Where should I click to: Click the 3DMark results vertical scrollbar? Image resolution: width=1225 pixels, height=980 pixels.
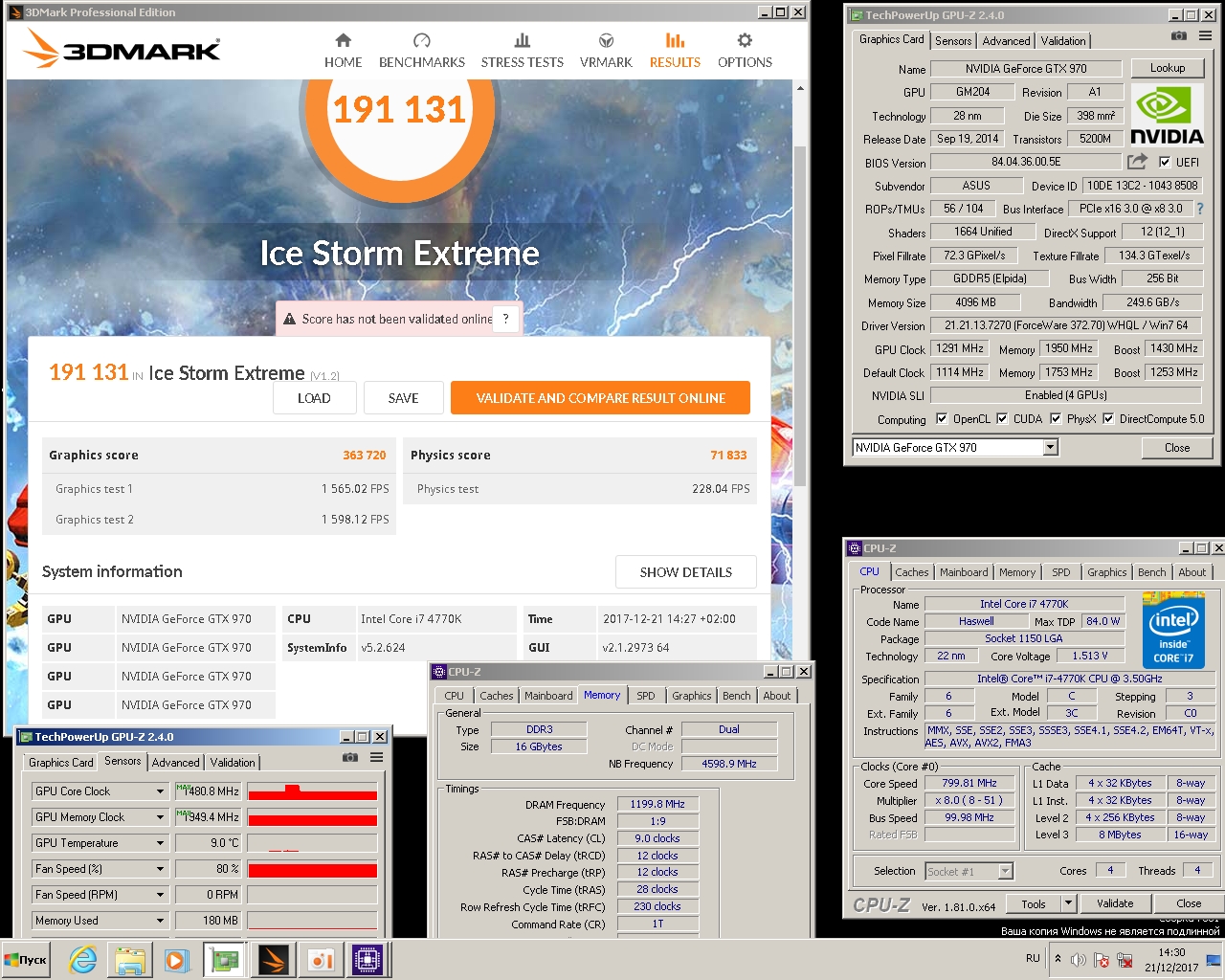point(800,316)
